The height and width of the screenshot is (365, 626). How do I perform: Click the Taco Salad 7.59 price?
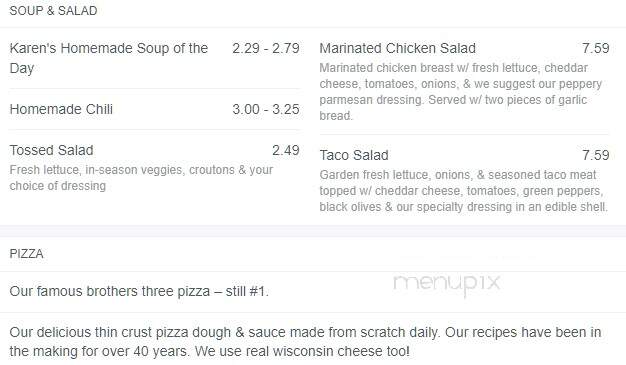[x=596, y=155]
